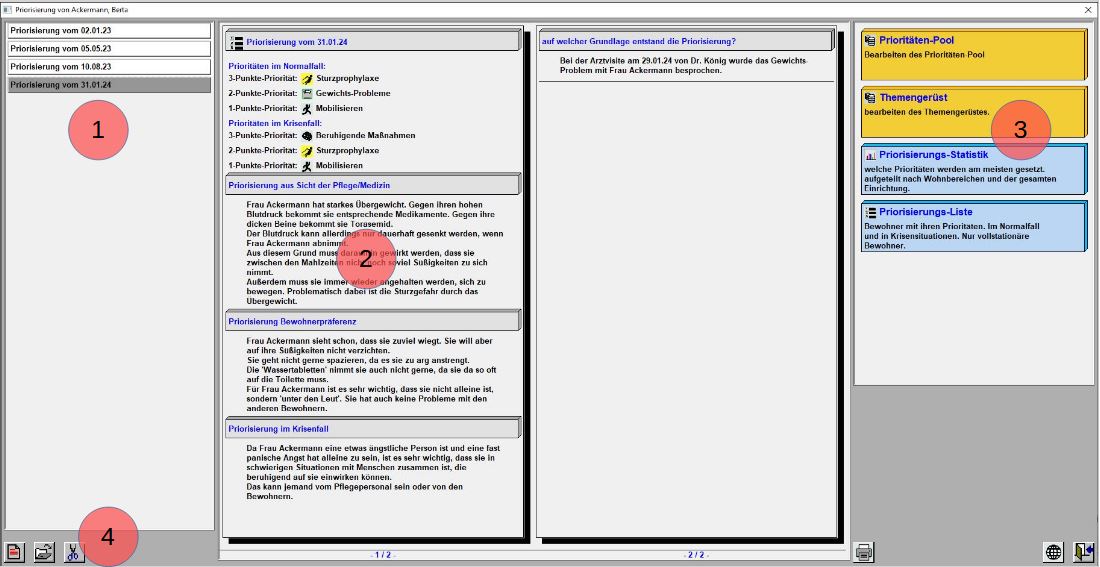Click the Arztvisite text about Dr. König
The height and width of the screenshot is (567, 1100).
coord(684,66)
